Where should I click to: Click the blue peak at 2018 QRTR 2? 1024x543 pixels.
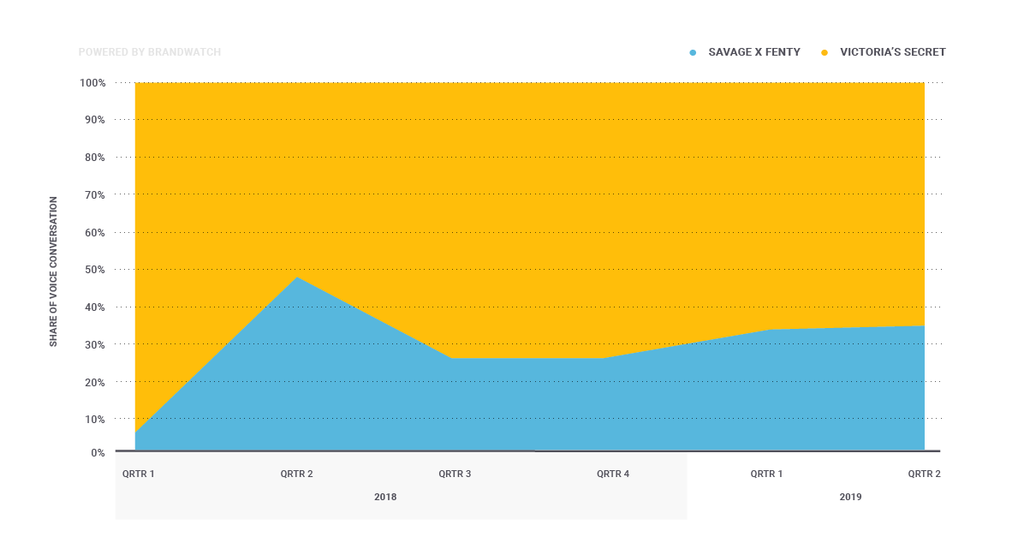point(297,278)
